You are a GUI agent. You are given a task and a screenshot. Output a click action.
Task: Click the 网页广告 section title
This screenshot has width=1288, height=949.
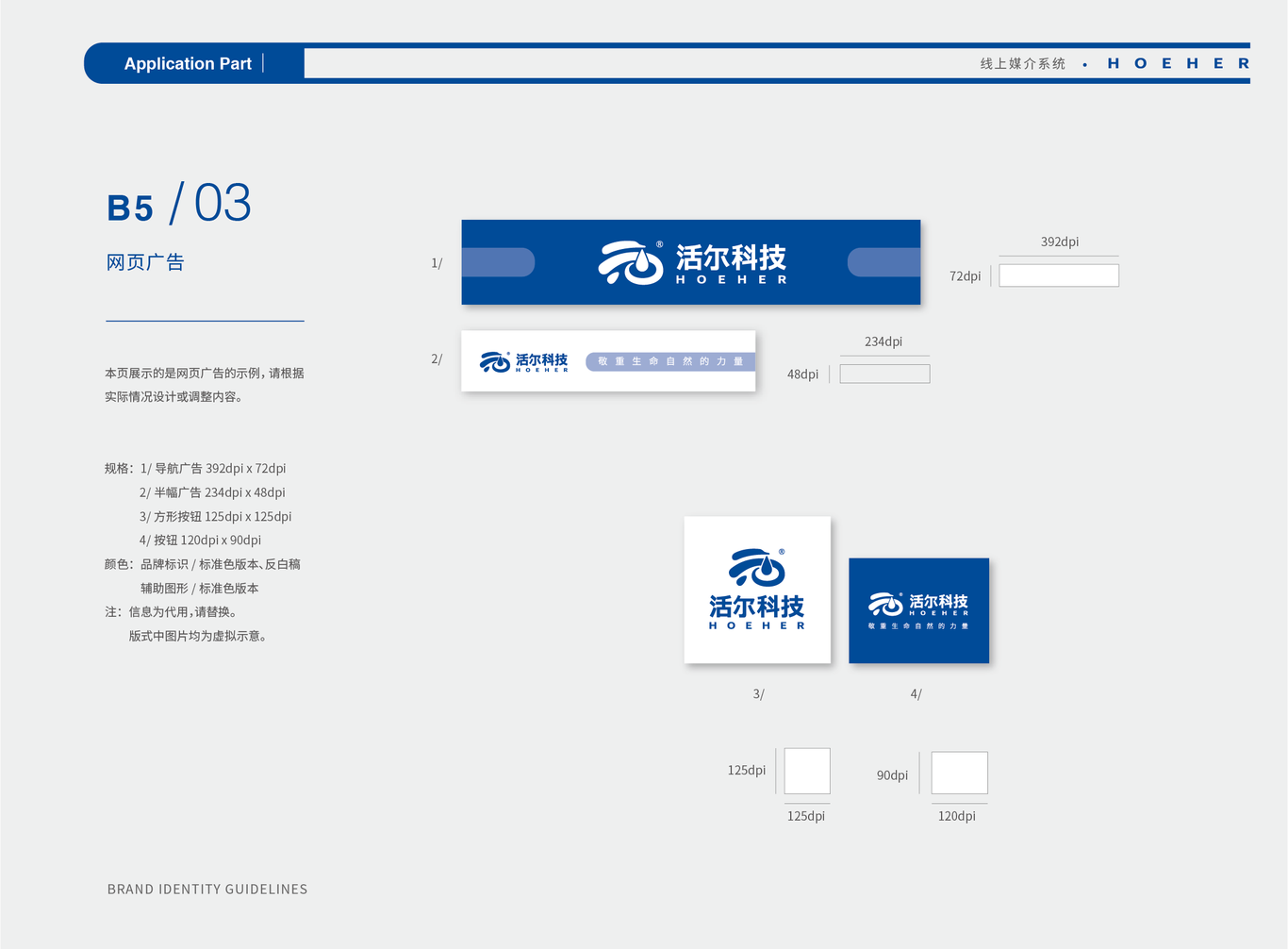145,262
